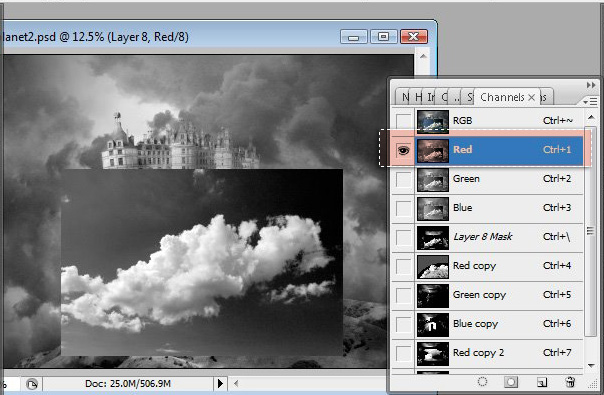Click the Blue copy channel thumbnail
Screen dimensions: 604x395
[x=433, y=325]
